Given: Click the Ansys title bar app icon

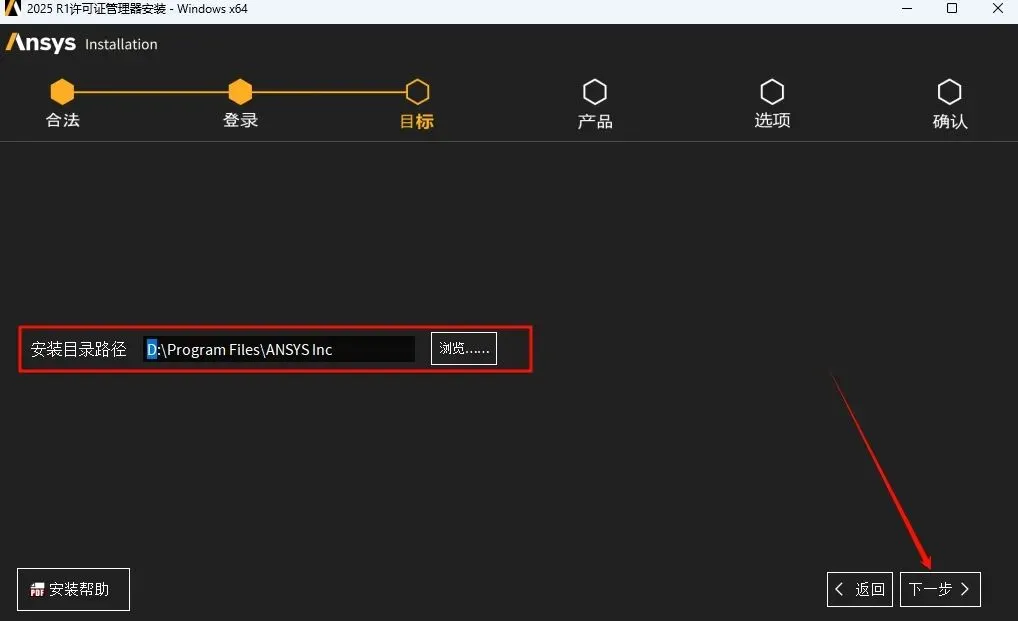Looking at the screenshot, I should (x=12, y=8).
